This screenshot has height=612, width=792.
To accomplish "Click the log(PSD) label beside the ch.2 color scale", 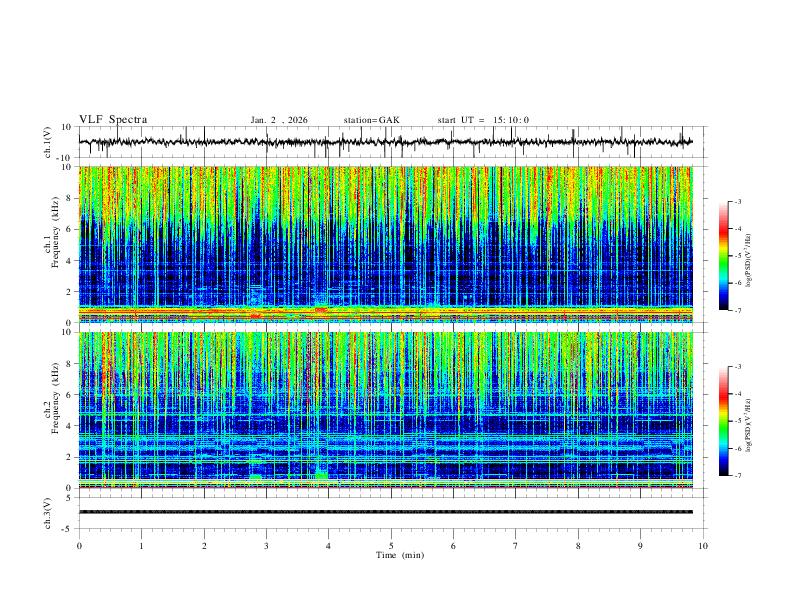I will click(x=749, y=425).
